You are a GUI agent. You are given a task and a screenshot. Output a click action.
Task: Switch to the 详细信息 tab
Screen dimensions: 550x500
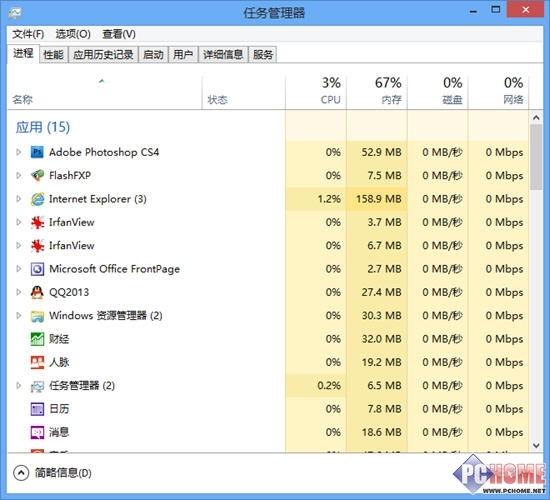223,55
